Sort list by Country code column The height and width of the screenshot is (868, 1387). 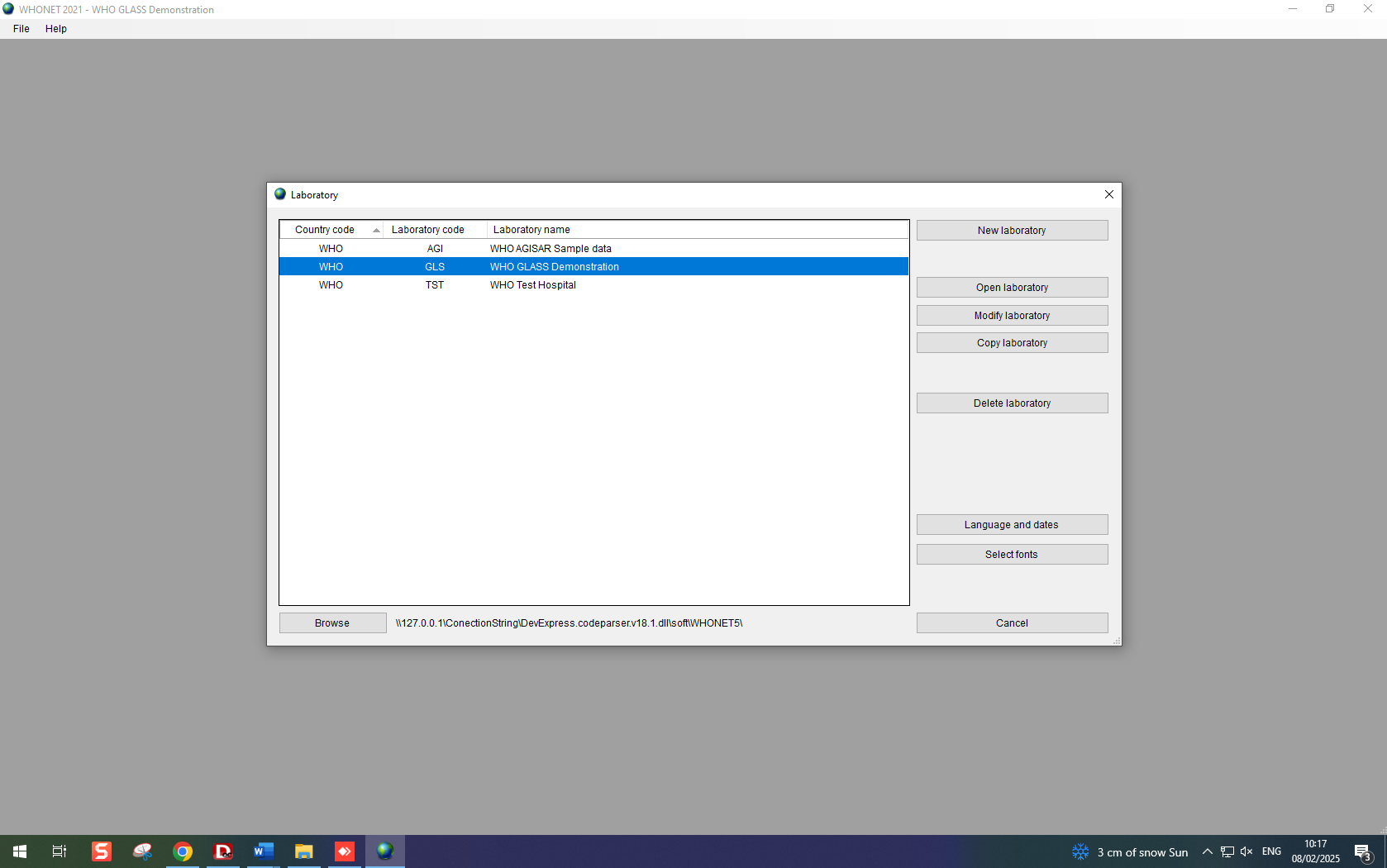325,230
